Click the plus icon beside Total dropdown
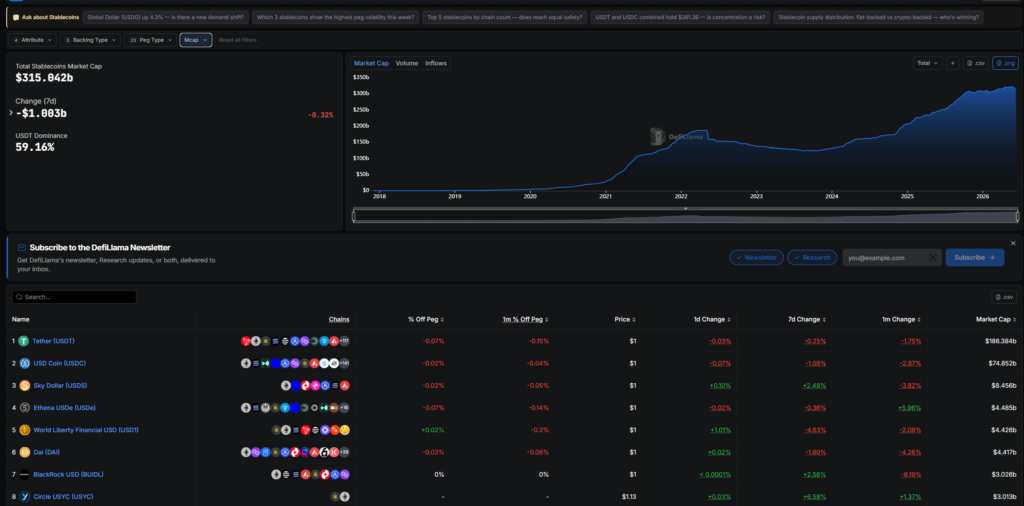Image resolution: width=1024 pixels, height=506 pixels. 953,63
